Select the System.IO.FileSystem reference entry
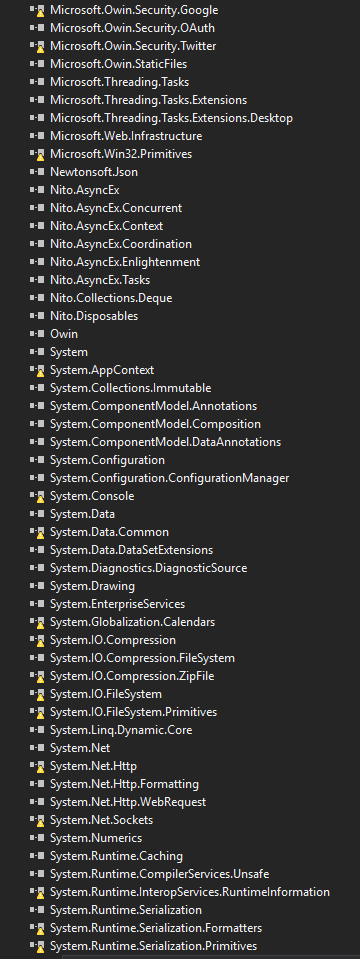 click(106, 694)
